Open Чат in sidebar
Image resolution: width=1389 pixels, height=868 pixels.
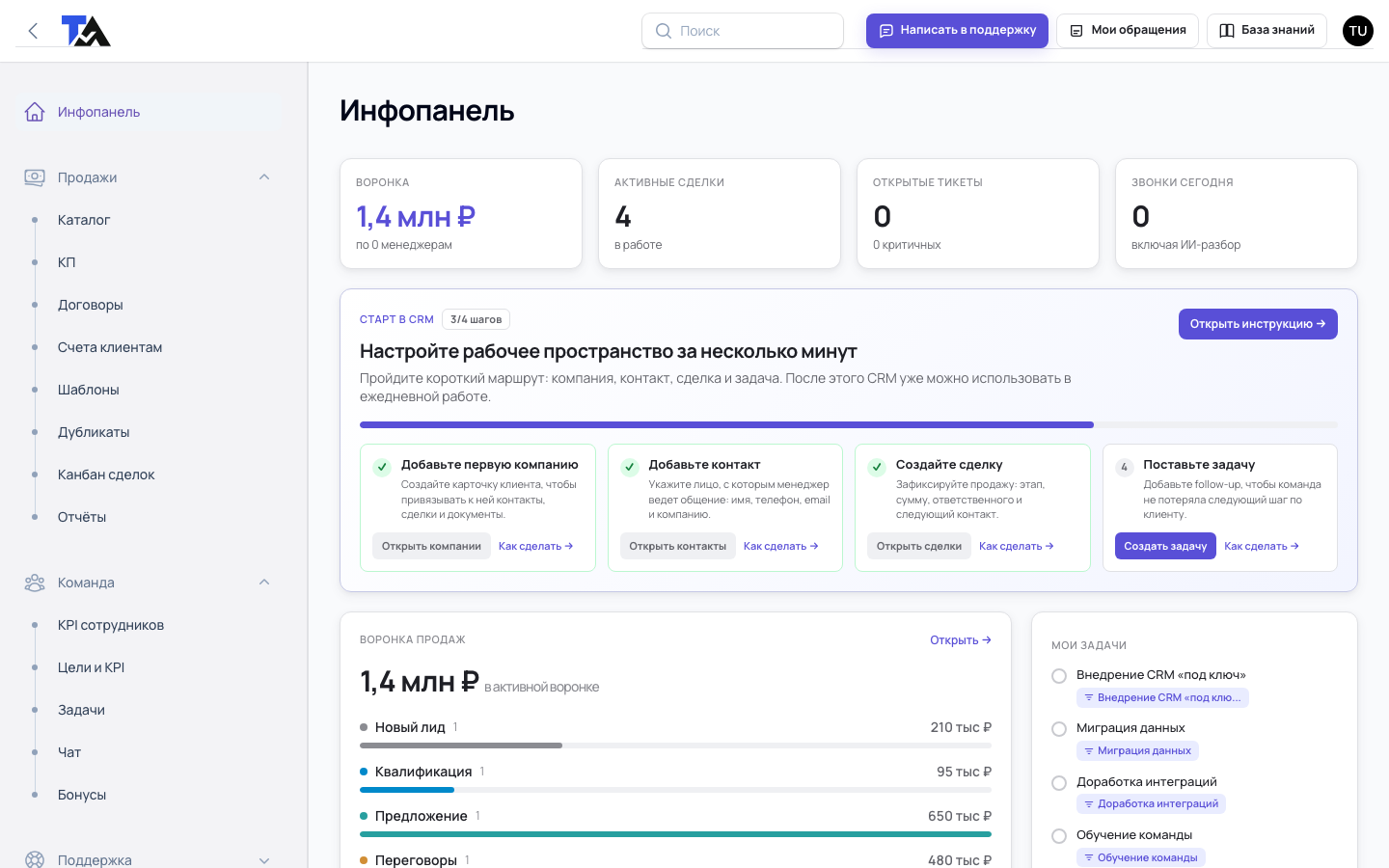pos(69,752)
